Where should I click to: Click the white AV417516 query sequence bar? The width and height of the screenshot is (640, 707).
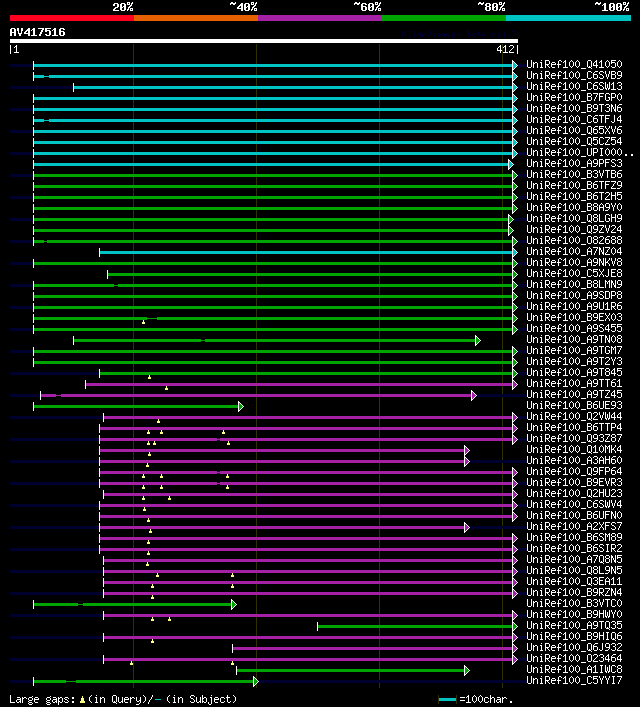click(x=264, y=41)
